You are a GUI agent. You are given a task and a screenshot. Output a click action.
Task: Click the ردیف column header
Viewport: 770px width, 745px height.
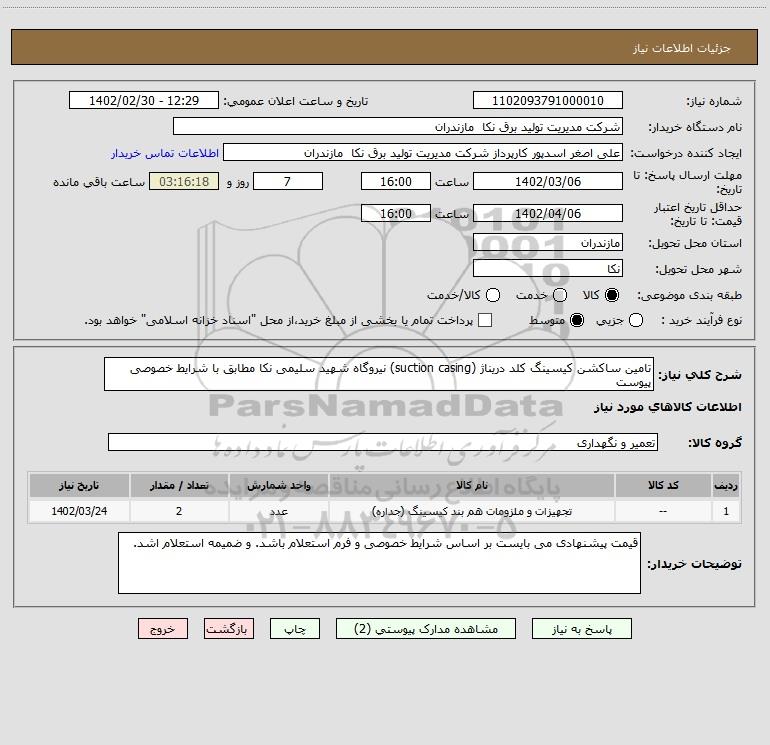coord(726,485)
